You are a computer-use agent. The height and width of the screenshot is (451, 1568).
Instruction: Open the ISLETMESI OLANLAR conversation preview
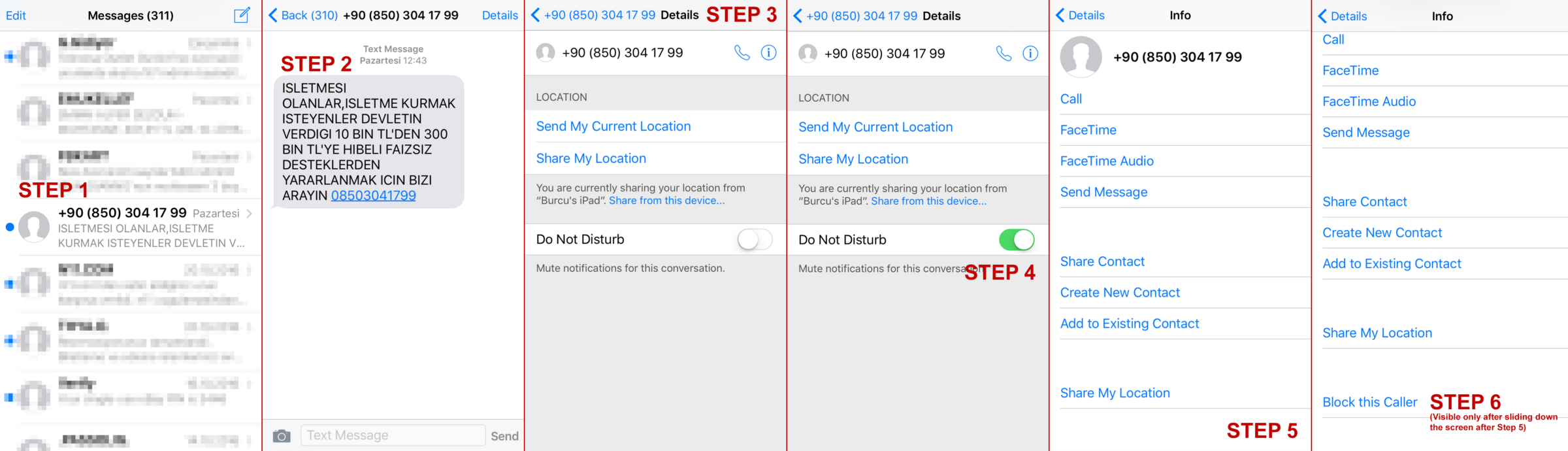click(151, 236)
